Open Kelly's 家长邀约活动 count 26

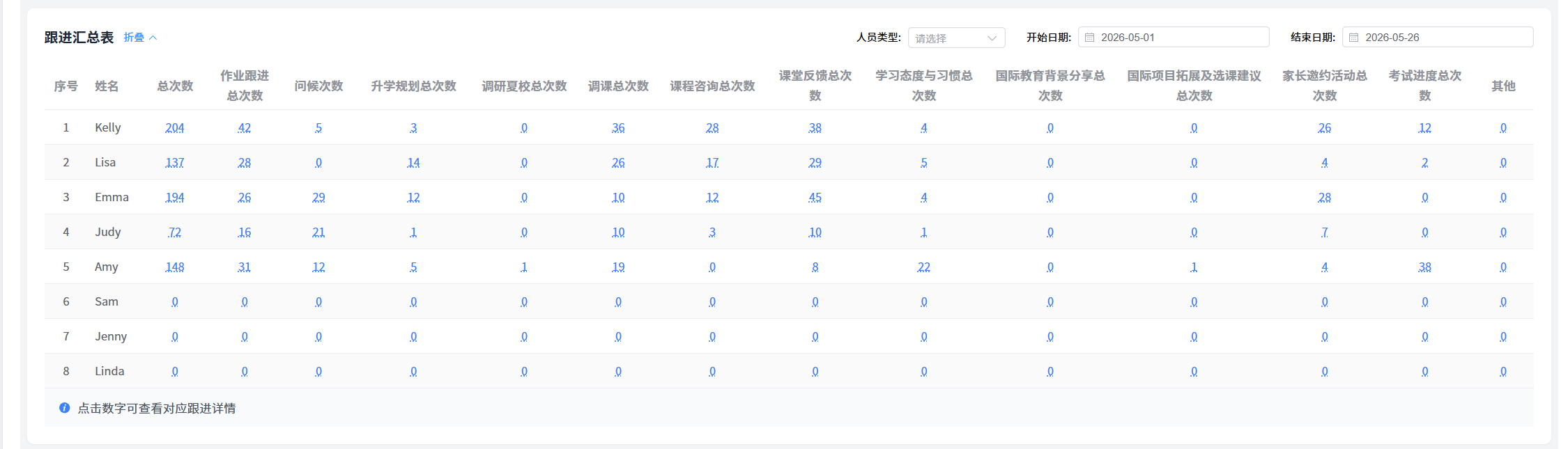pyautogui.click(x=1325, y=128)
